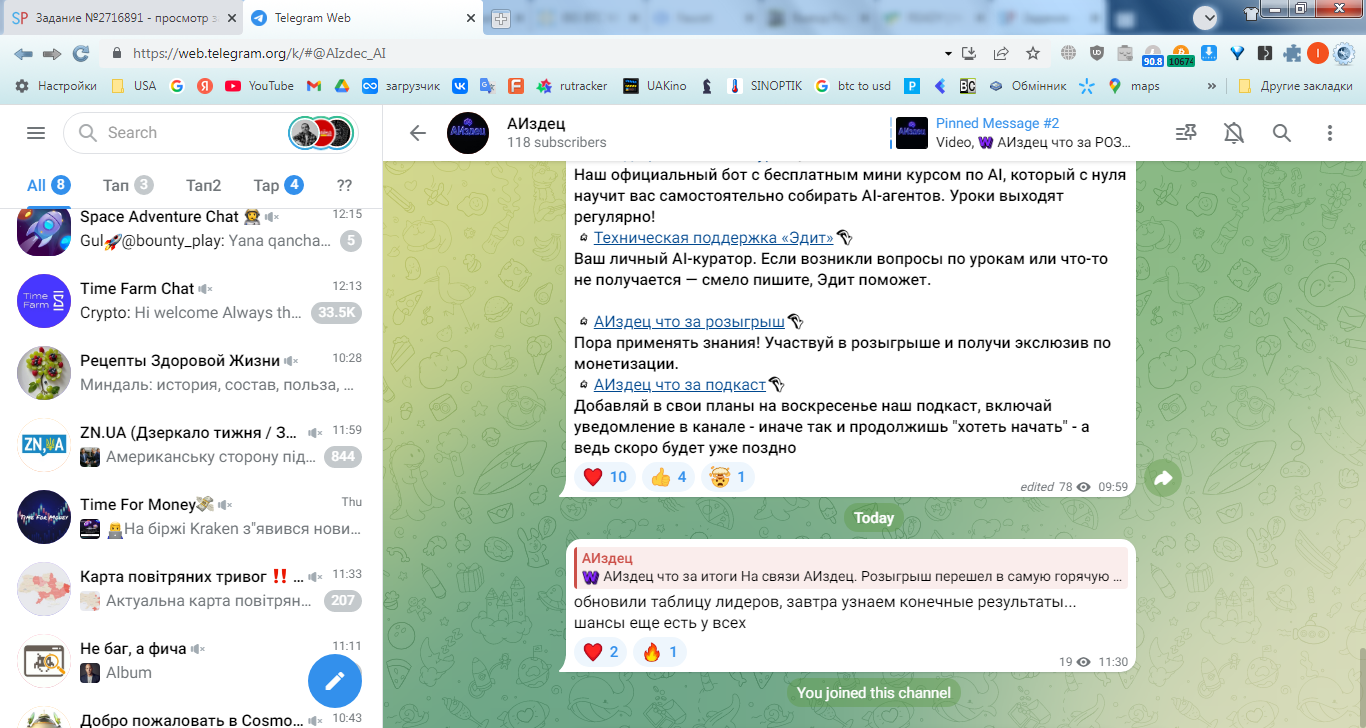Image resolution: width=1366 pixels, height=728 pixels.
Task: Open the Telegram hamburger main menu
Action: (36, 133)
